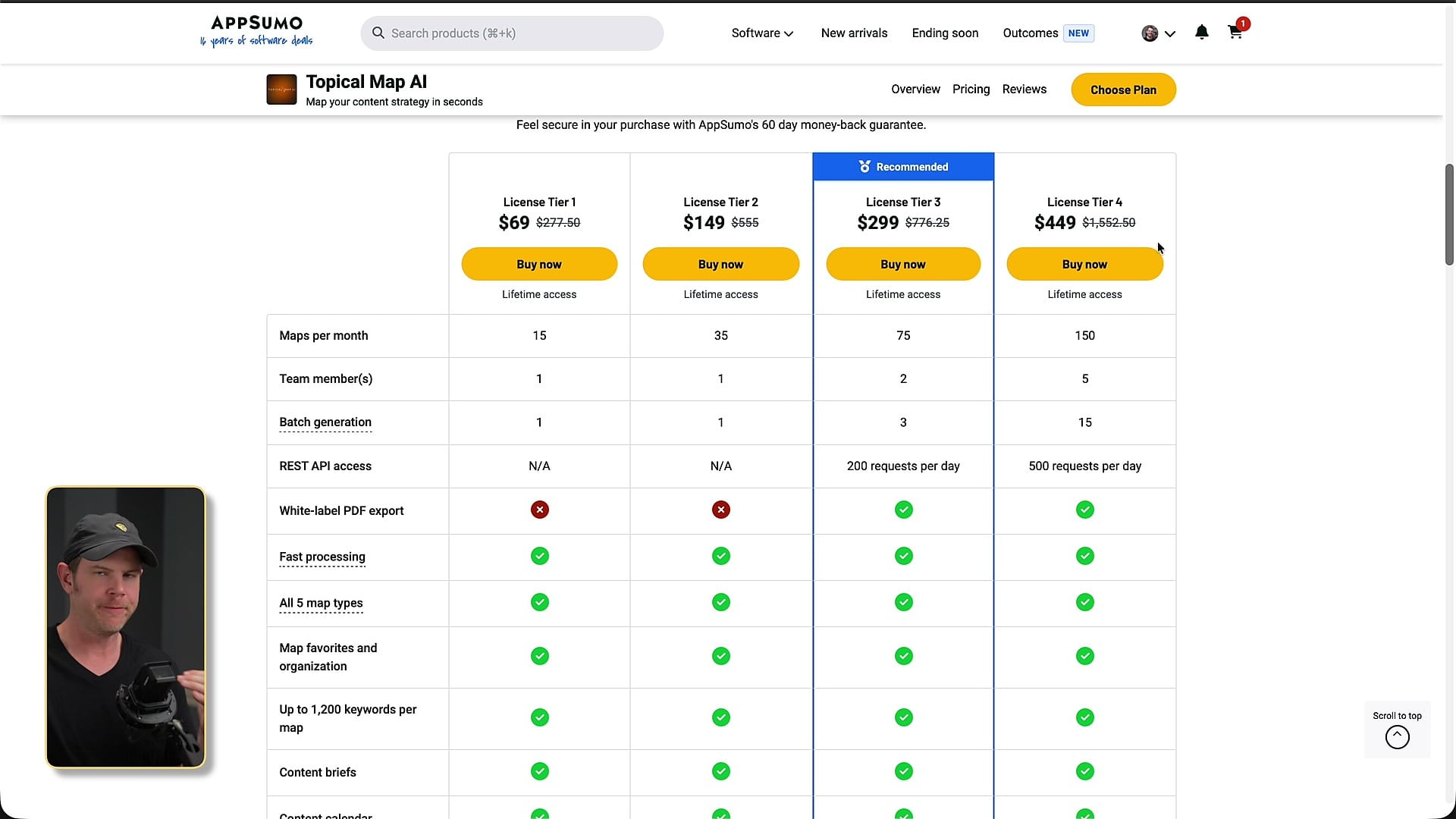Click All 5 map types checkmark Tier 2

pos(721,602)
